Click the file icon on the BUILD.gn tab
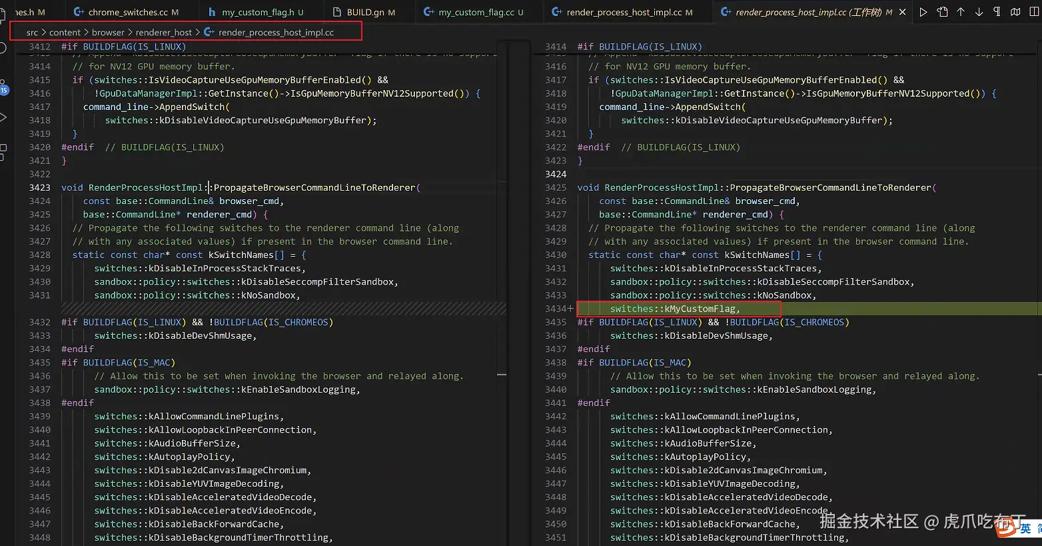Screen dimensions: 1042x546 coord(337,12)
